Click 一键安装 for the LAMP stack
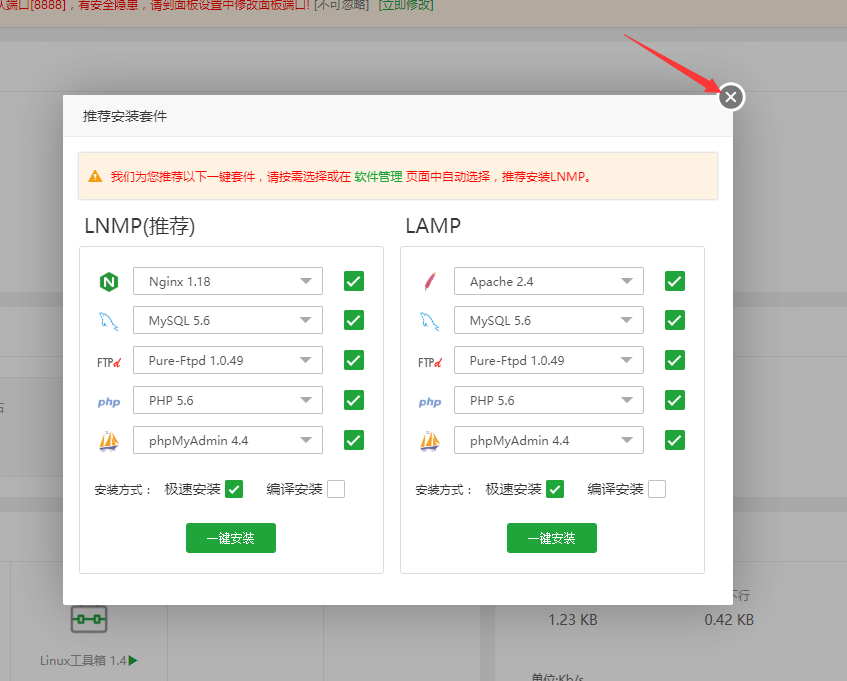Screen dimensions: 847x681 point(551,538)
